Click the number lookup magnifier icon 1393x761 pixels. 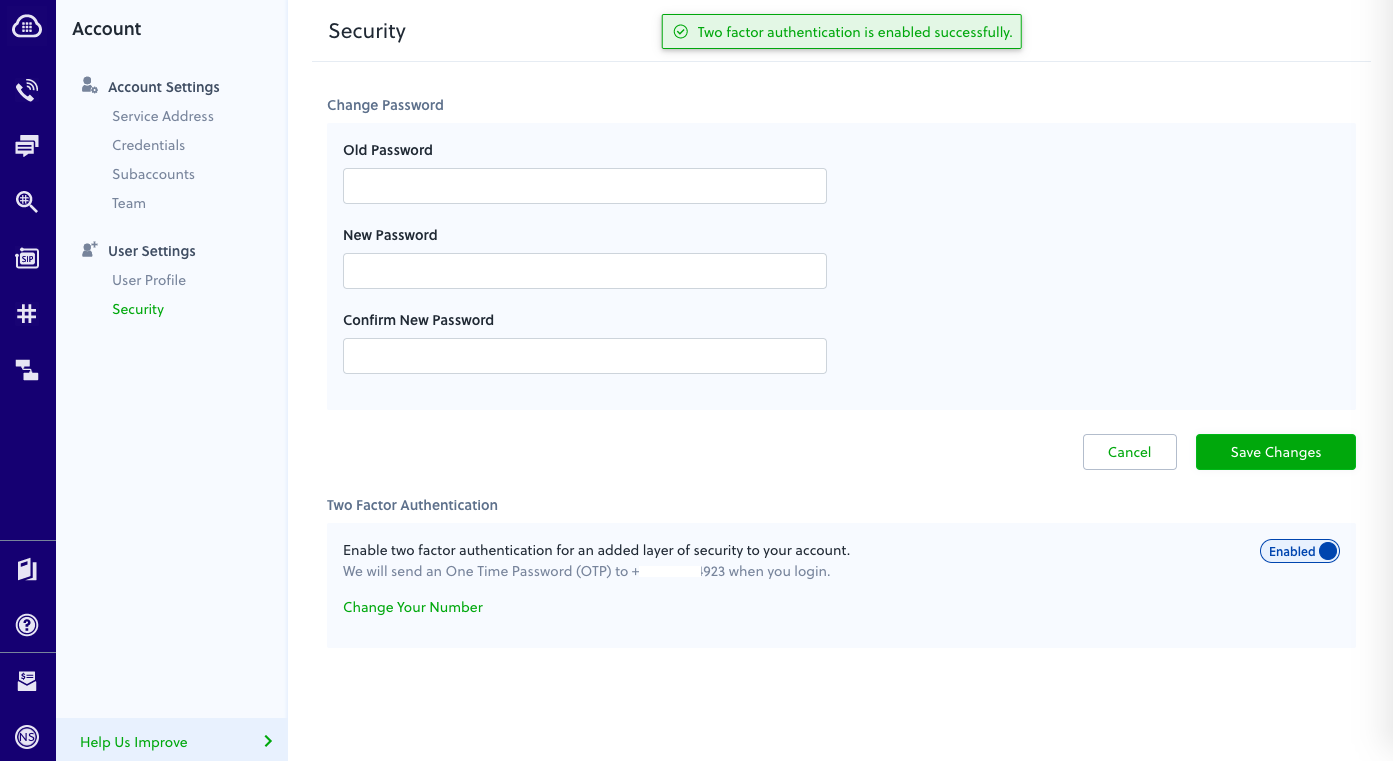click(x=27, y=201)
